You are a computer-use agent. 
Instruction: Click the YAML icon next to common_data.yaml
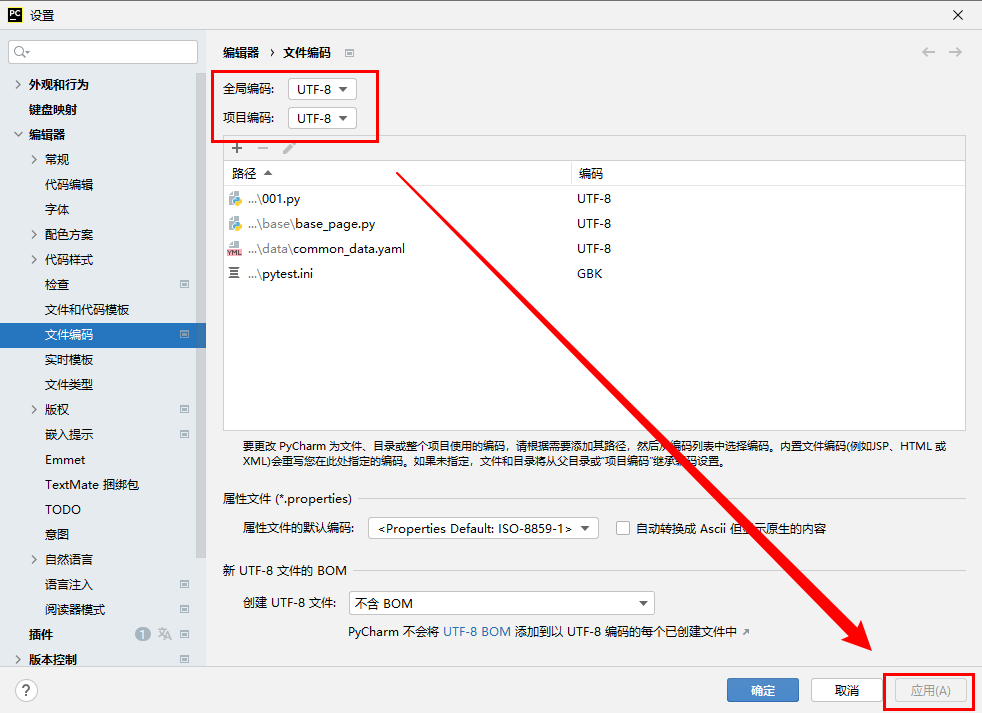coord(233,248)
